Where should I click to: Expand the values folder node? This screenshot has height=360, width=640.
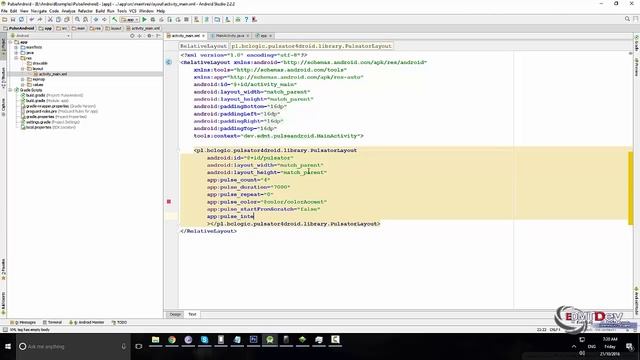pyautogui.click(x=23, y=84)
